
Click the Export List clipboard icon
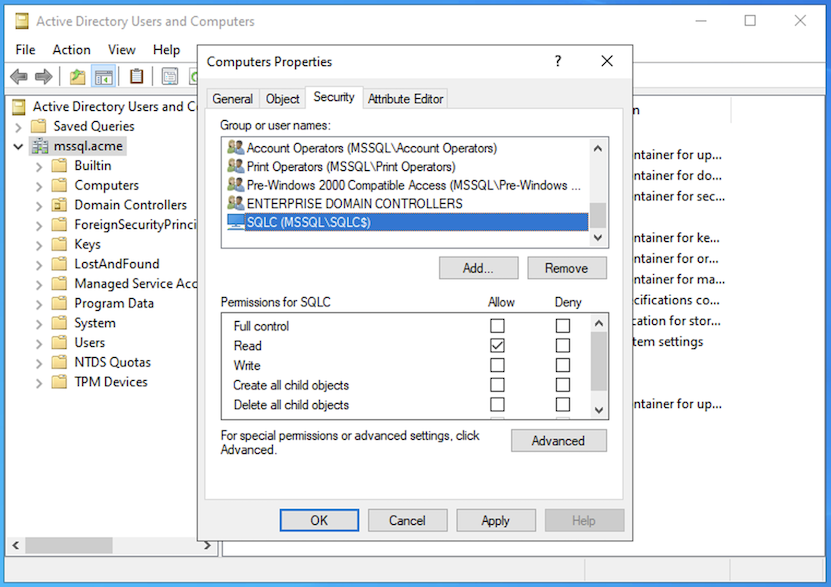135,76
